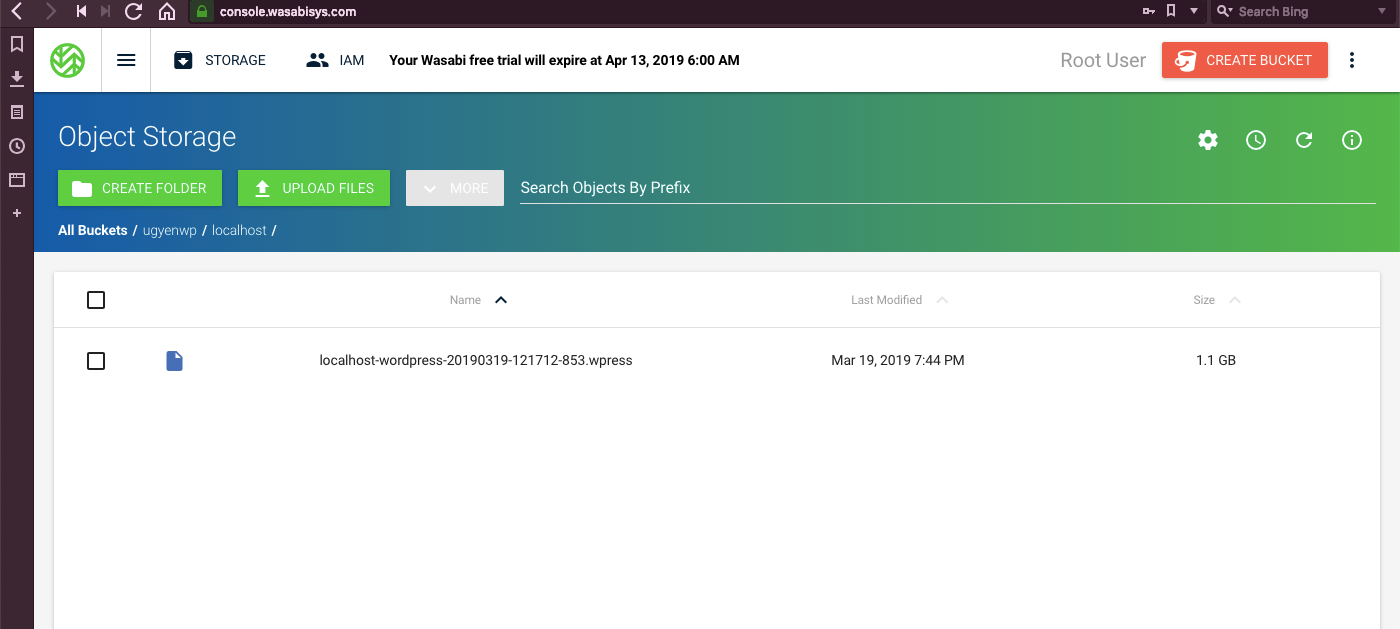The height and width of the screenshot is (629, 1400).
Task: Open the IAM section
Action: pyautogui.click(x=335, y=60)
